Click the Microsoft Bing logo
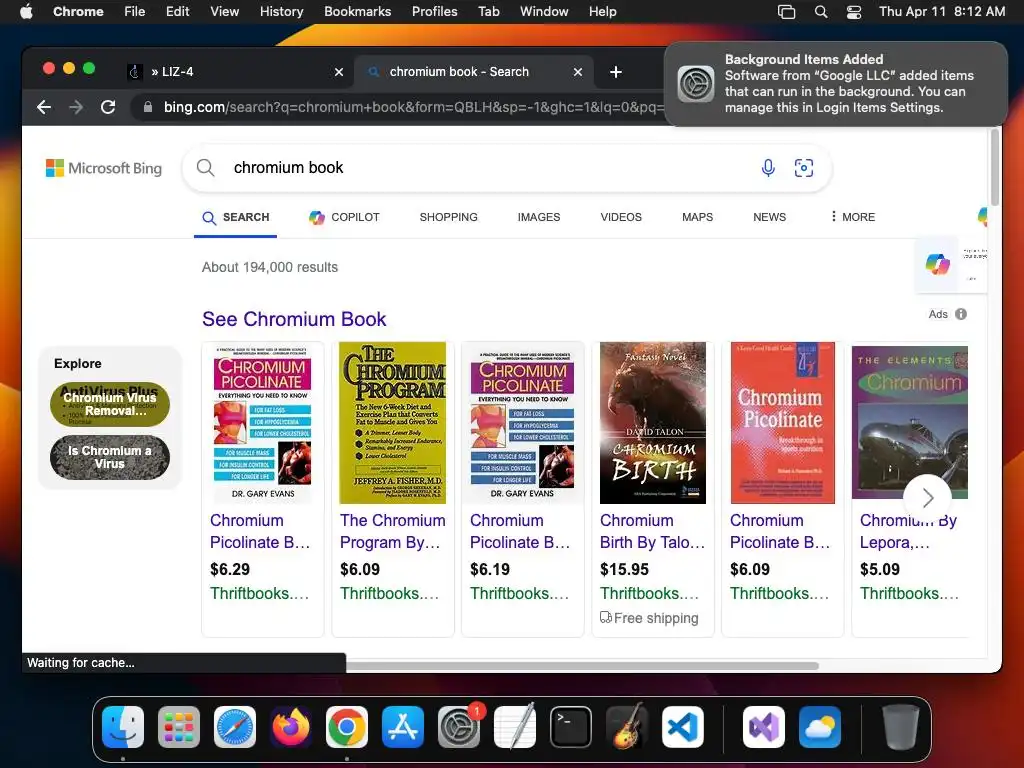Screen dimensions: 1024x768 (x=104, y=168)
